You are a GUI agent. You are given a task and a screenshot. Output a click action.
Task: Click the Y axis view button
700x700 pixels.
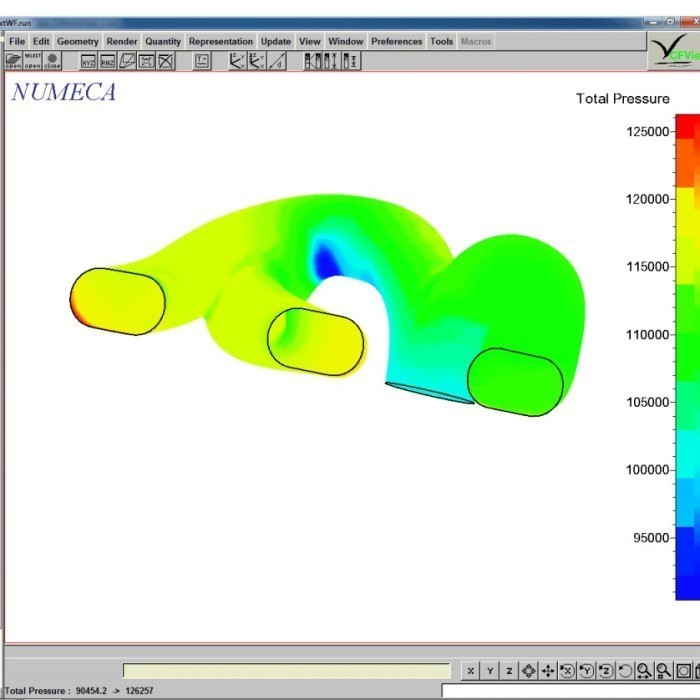(x=490, y=671)
